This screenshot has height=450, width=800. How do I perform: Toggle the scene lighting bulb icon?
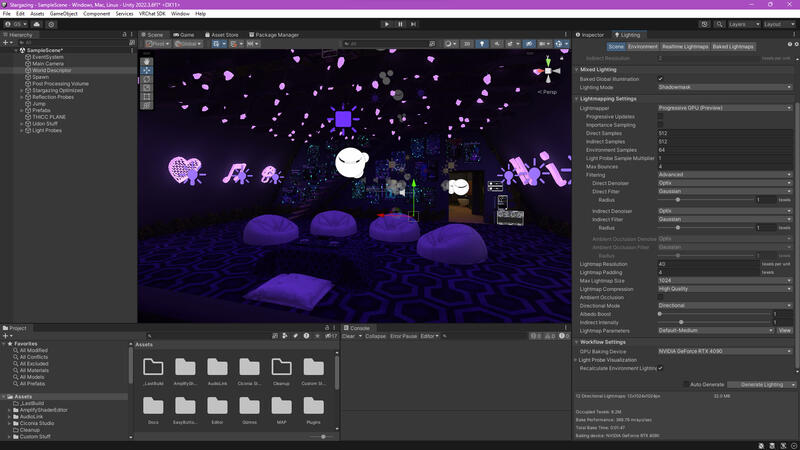pyautogui.click(x=481, y=44)
